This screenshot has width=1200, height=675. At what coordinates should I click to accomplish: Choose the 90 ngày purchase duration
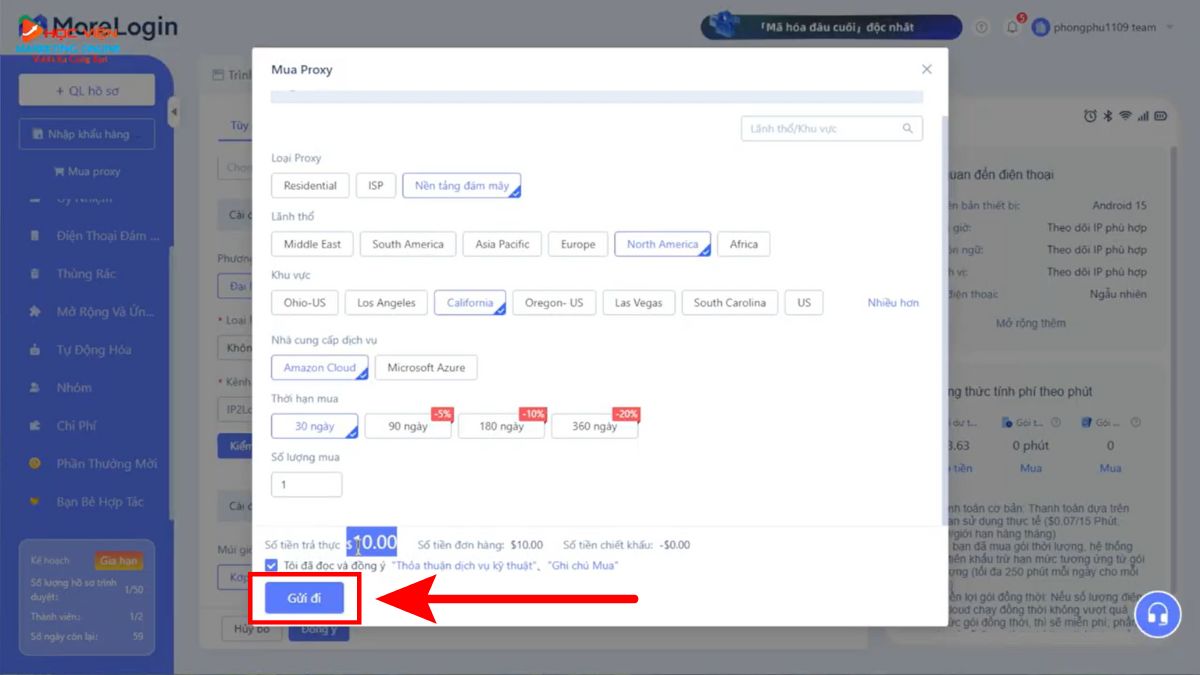(407, 427)
